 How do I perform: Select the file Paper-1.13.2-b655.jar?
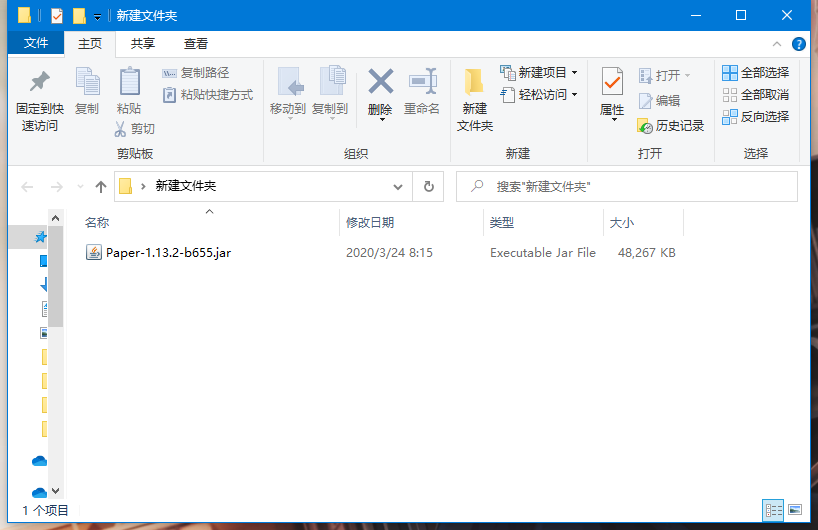169,253
